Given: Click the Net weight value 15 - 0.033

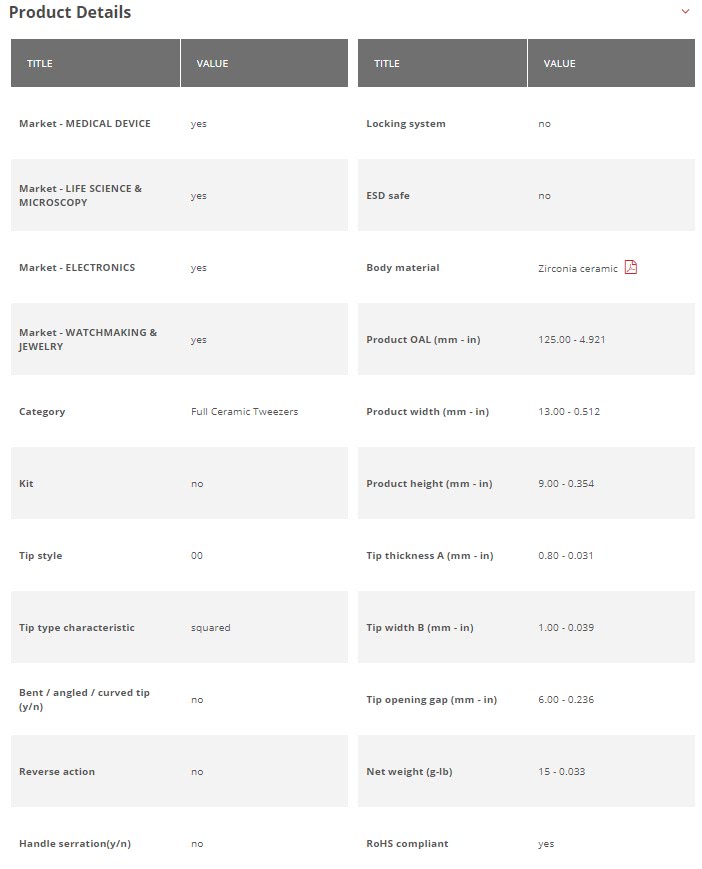Looking at the screenshot, I should (561, 771).
